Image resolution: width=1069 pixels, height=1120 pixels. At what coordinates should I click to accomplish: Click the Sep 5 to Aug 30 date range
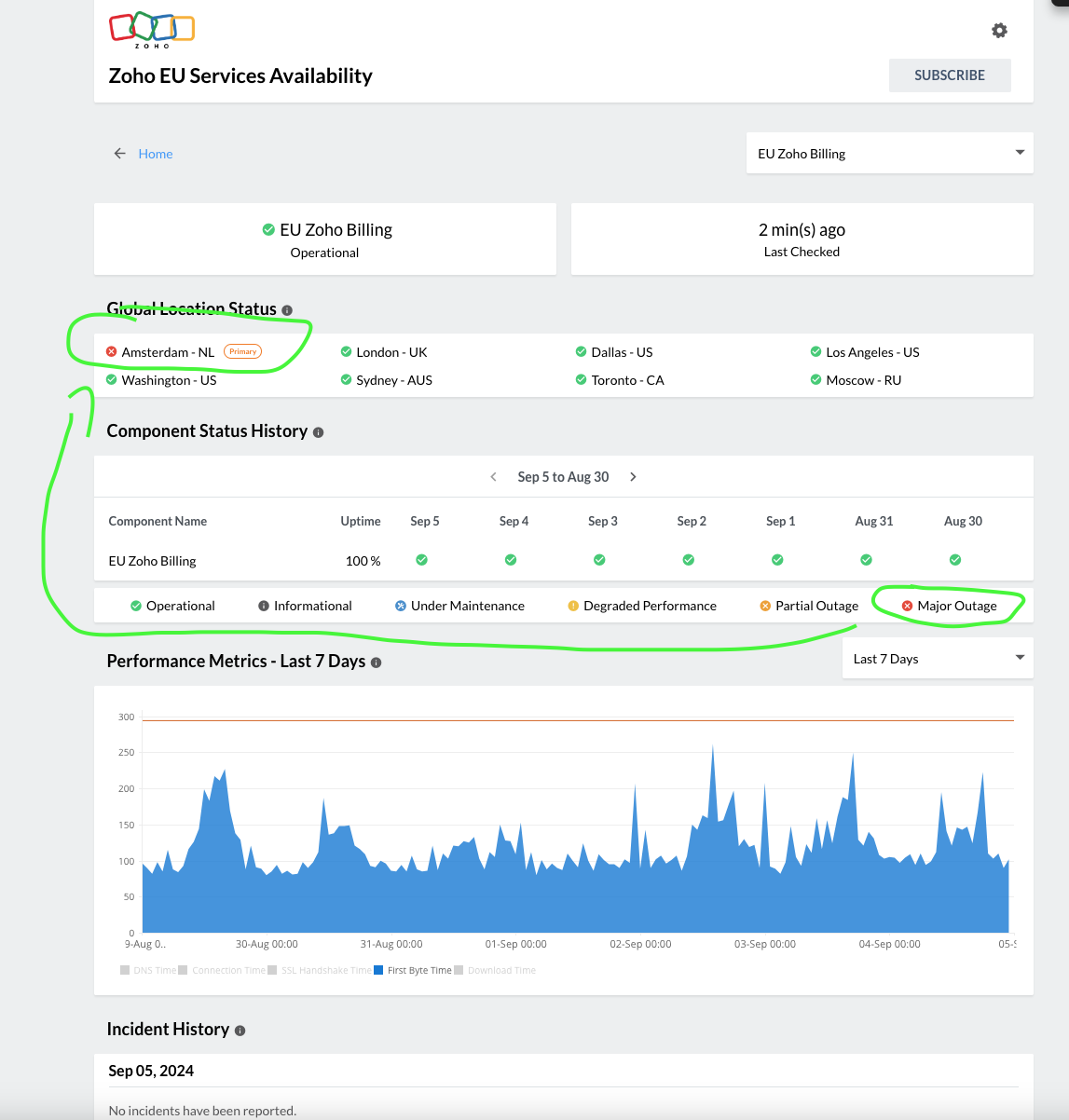(563, 477)
